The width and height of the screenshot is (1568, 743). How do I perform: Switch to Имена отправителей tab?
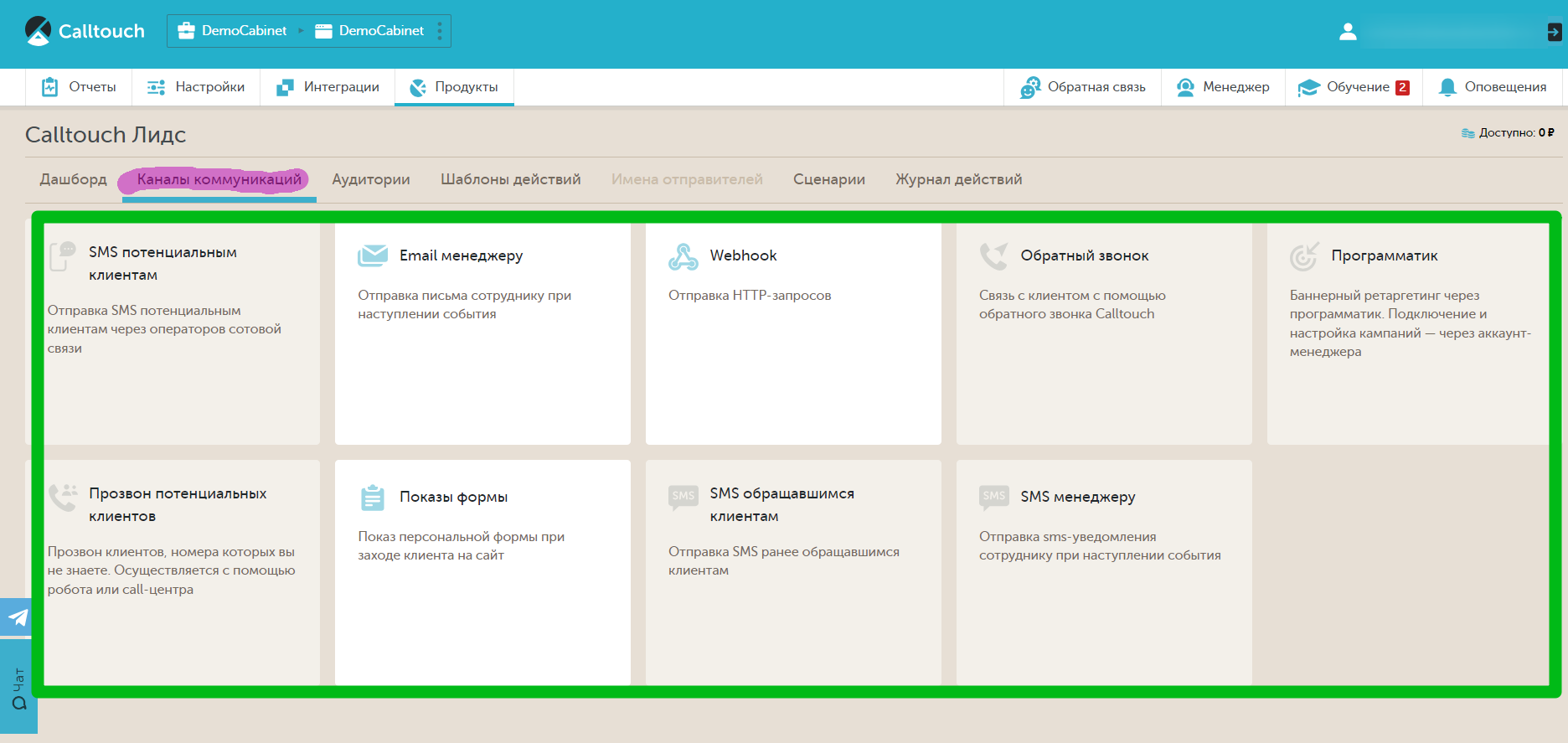[x=687, y=179]
